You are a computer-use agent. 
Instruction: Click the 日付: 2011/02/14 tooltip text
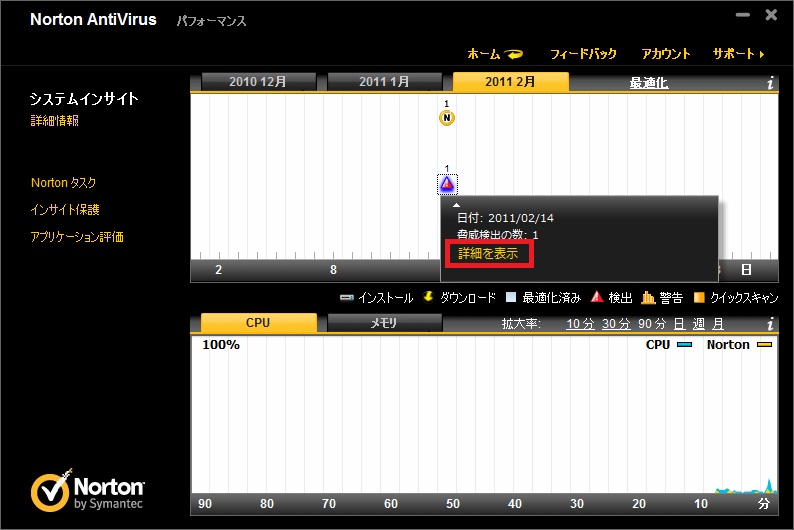pyautogui.click(x=505, y=218)
